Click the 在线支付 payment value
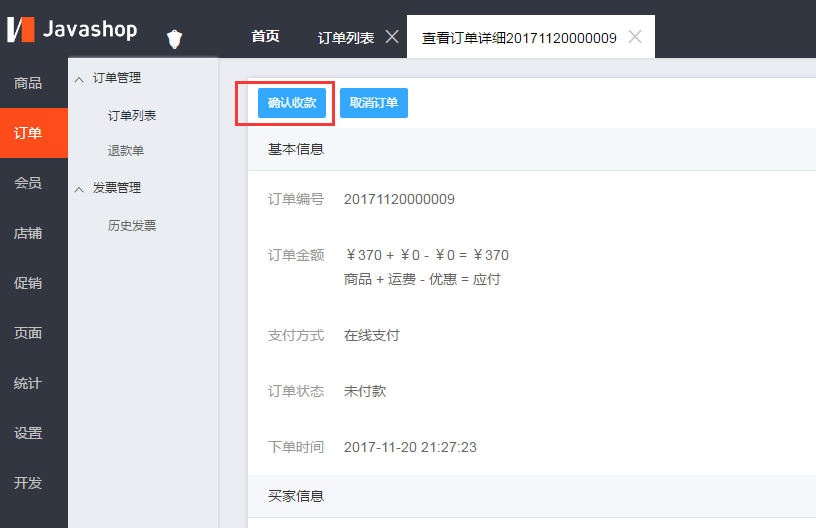 point(372,335)
